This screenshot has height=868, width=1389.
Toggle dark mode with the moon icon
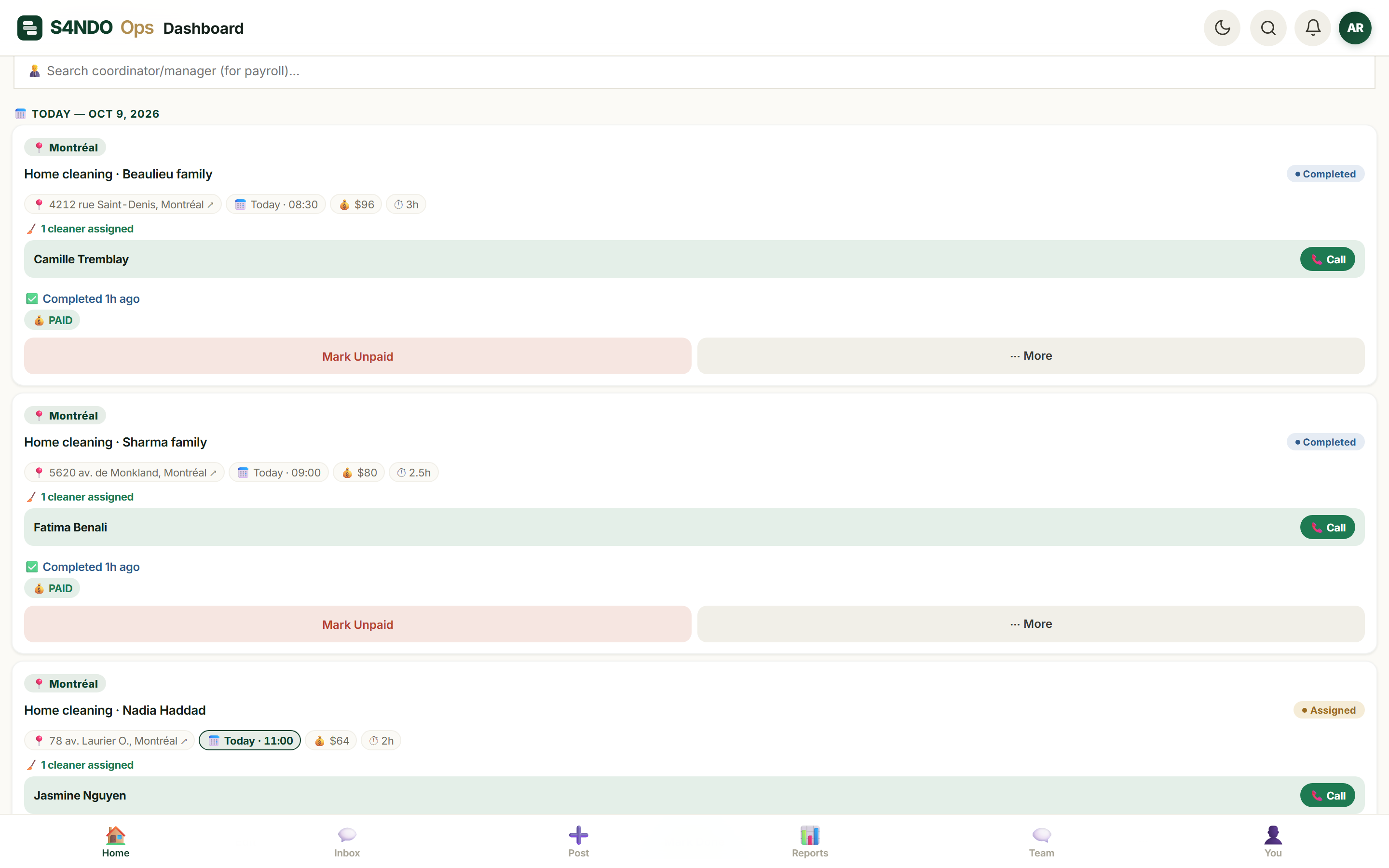click(1222, 27)
